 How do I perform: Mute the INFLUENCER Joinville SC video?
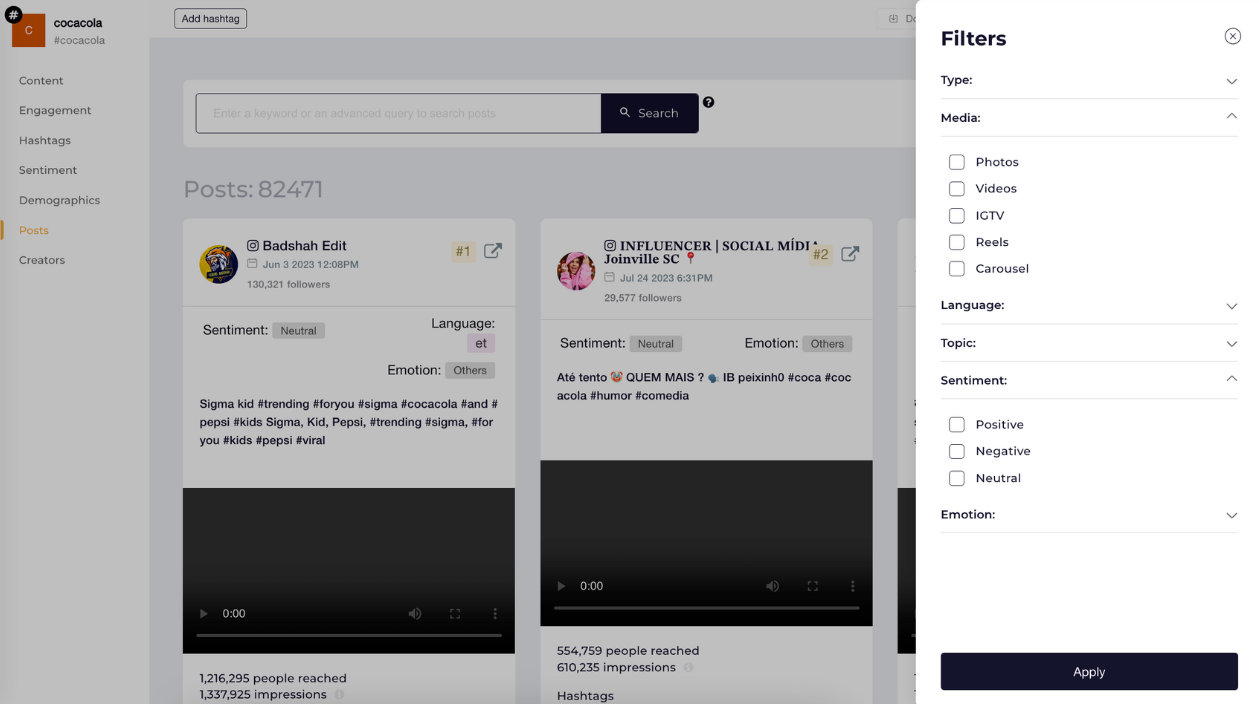tap(772, 586)
